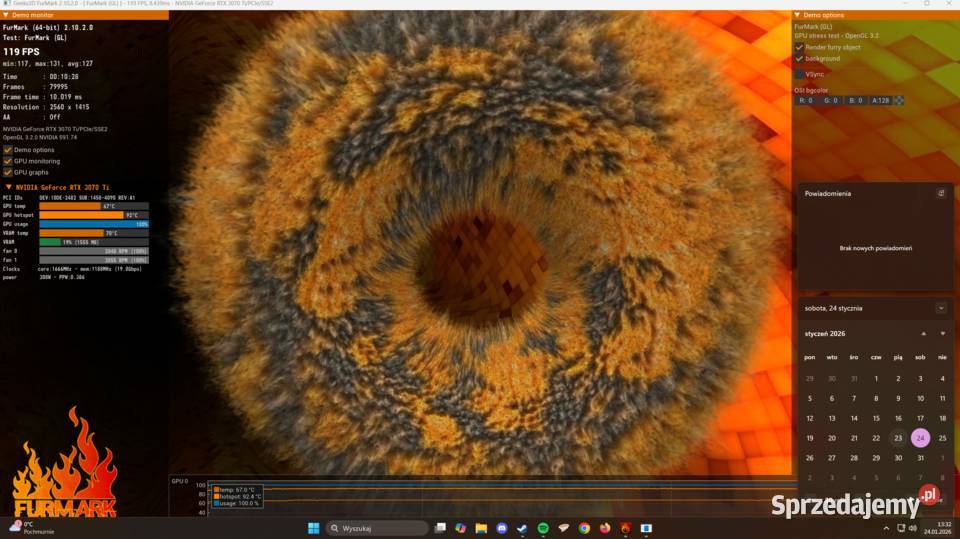Click the GPU temp 67°C bar
960x539 pixels.
point(94,206)
